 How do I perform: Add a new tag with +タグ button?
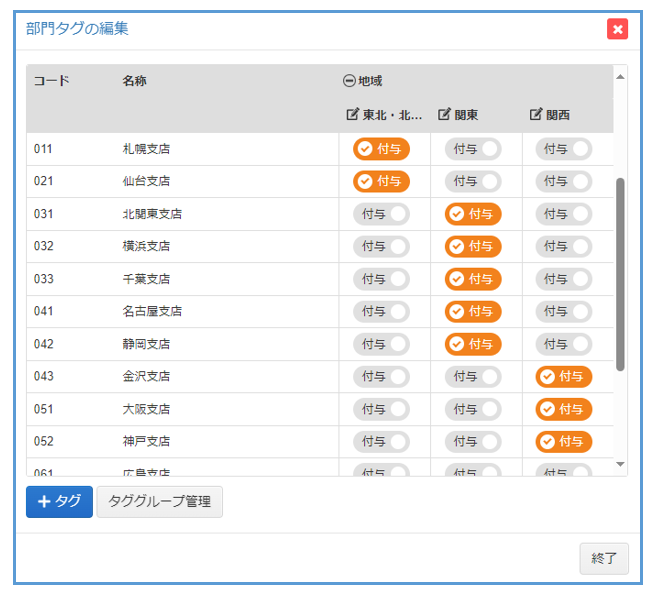pos(59,502)
